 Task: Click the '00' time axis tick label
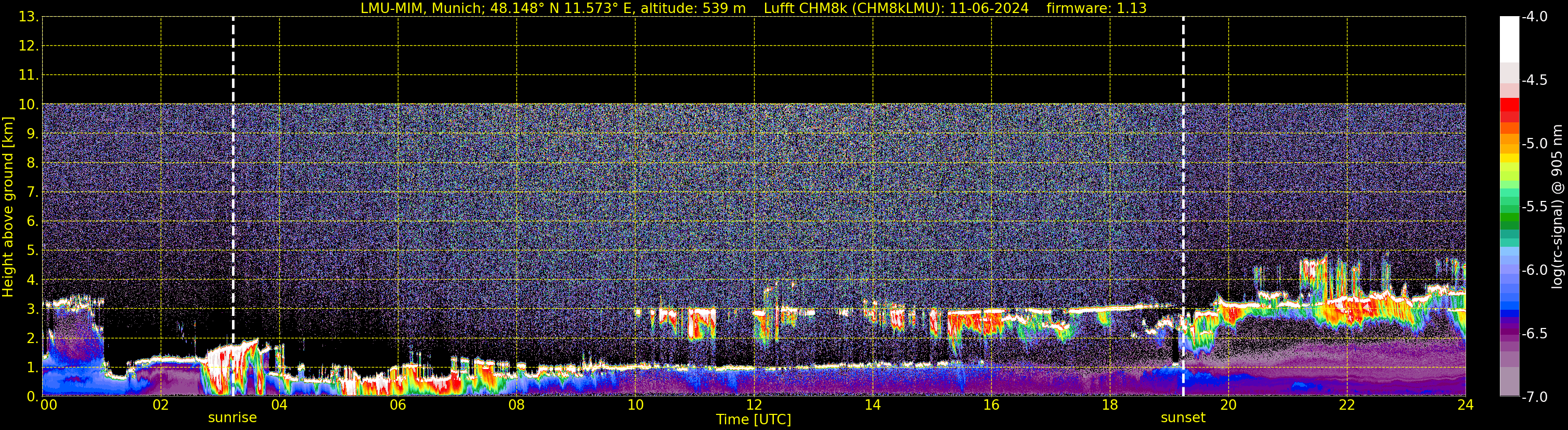coord(49,405)
